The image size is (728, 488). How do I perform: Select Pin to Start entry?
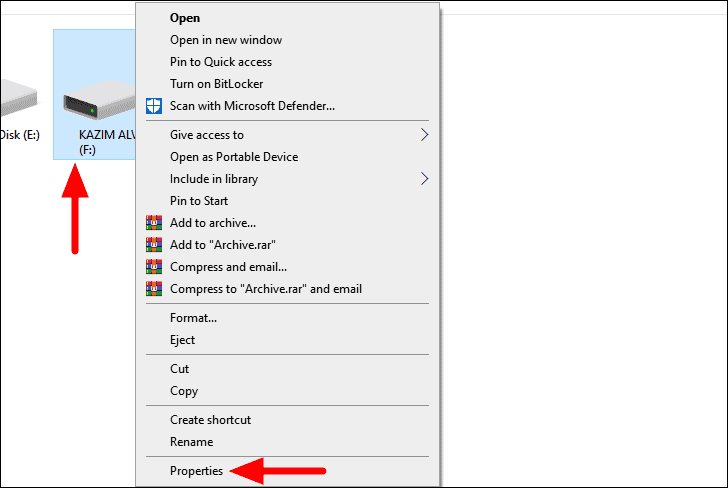[199, 201]
